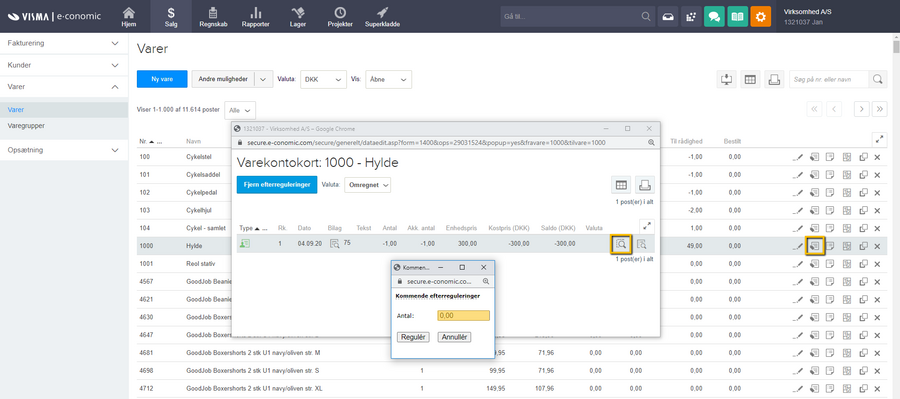Click the document search icon at popup row end
The width and height of the screenshot is (900, 399).
click(641, 244)
